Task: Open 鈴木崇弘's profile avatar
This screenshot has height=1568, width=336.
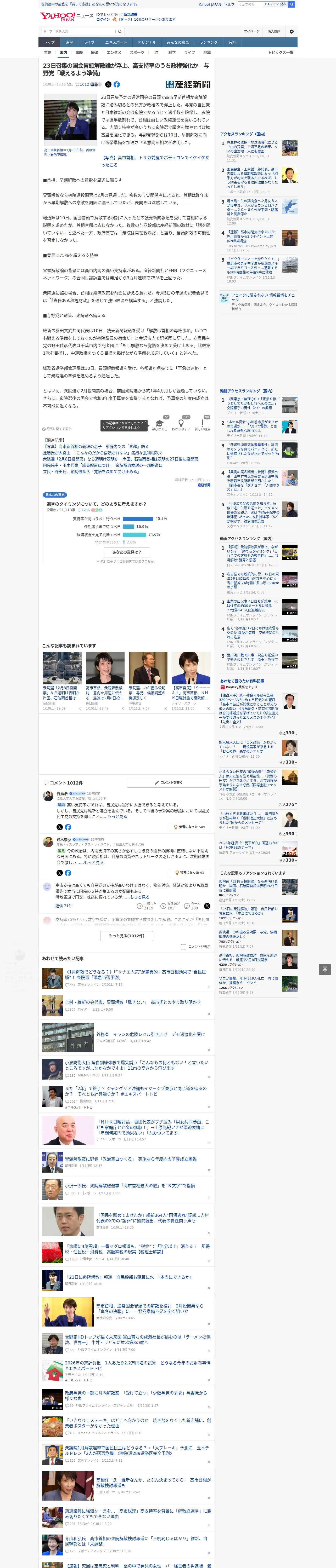Action: (x=48, y=842)
